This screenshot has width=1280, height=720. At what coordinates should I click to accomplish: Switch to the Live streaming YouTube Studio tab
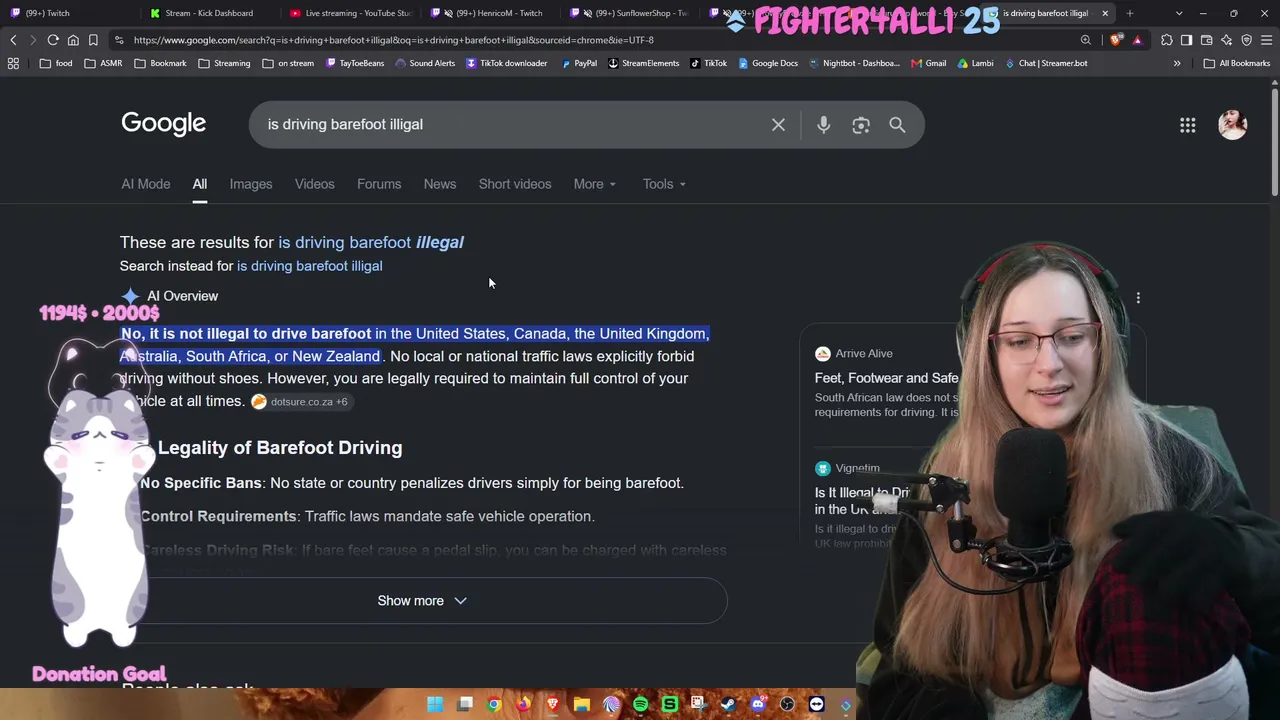(x=349, y=13)
